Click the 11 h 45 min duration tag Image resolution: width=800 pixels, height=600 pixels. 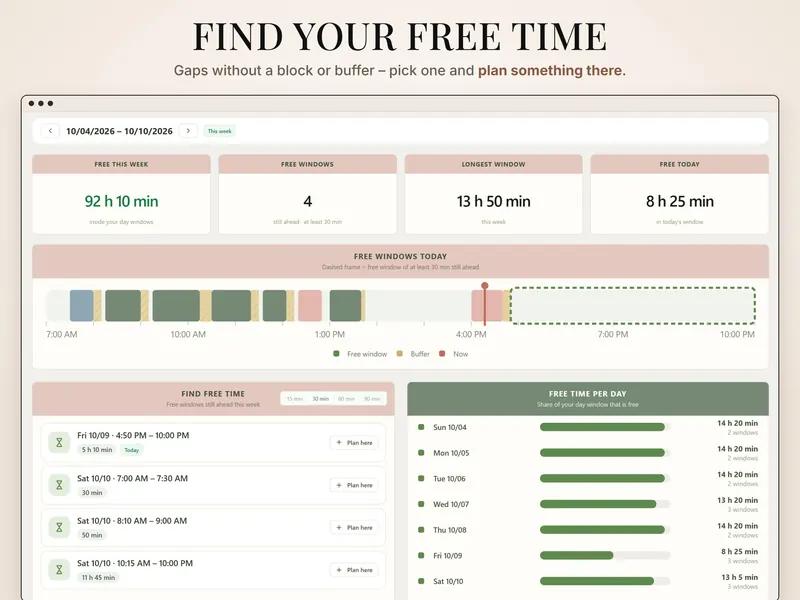(98, 578)
